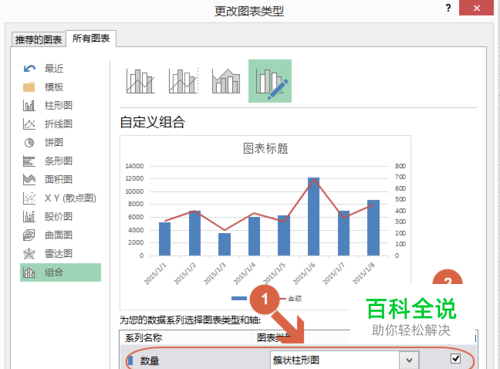This screenshot has height=369, width=500.
Task: Select 股价图 chart category
Action: 59,216
